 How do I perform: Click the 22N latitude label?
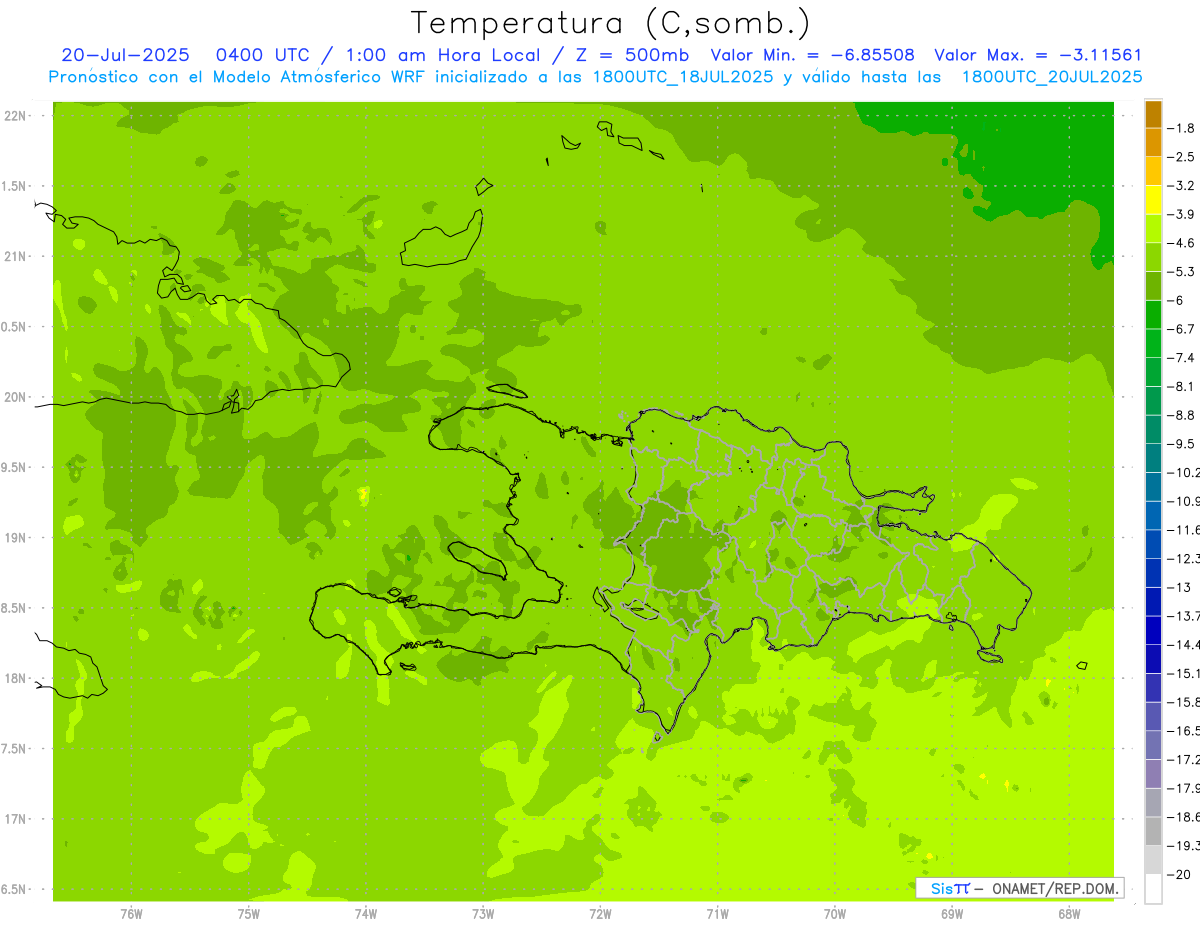pos(15,116)
